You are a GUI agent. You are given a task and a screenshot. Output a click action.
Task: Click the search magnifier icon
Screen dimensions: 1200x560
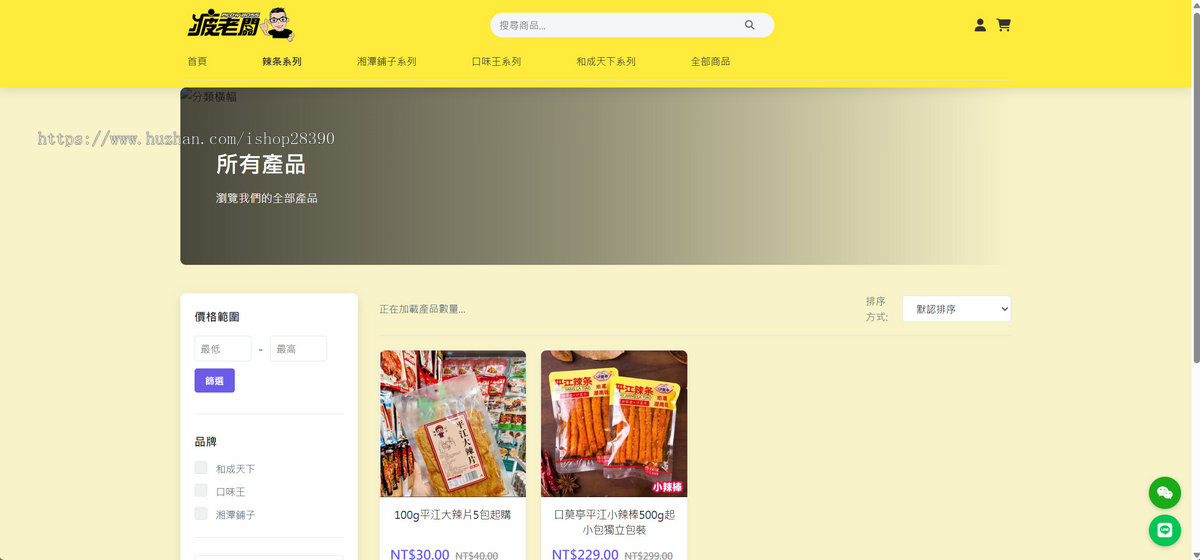[750, 25]
